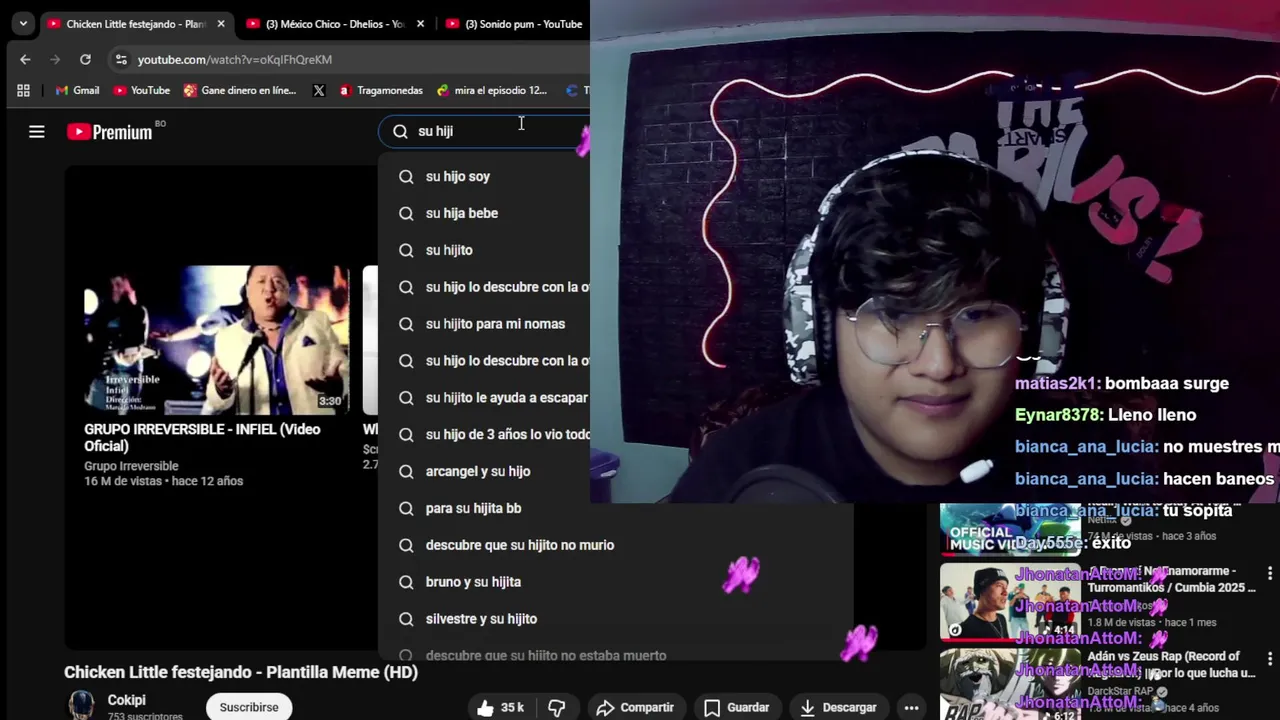1280x720 pixels.
Task: Open Turromantikos Cumbia 2025 sidebar thumbnail
Action: pyautogui.click(x=1010, y=601)
